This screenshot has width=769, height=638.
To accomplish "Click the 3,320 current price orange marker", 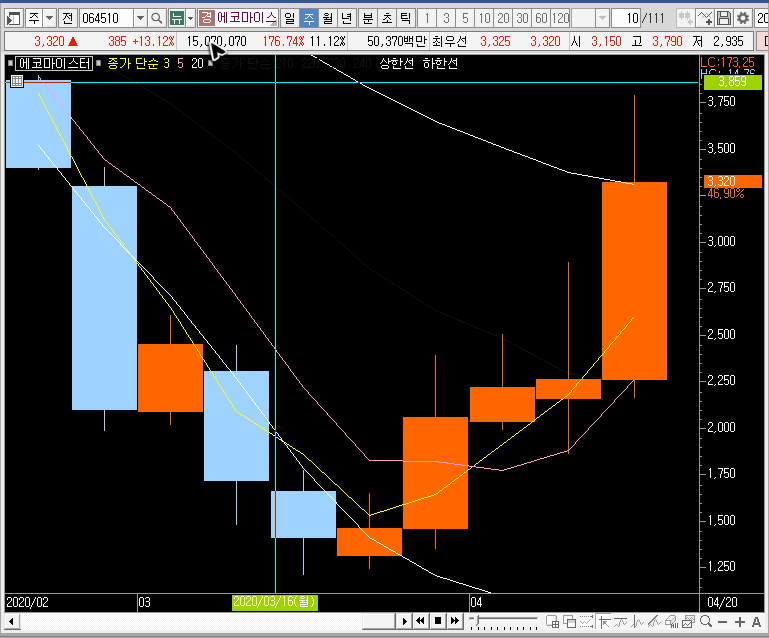I will tap(733, 181).
